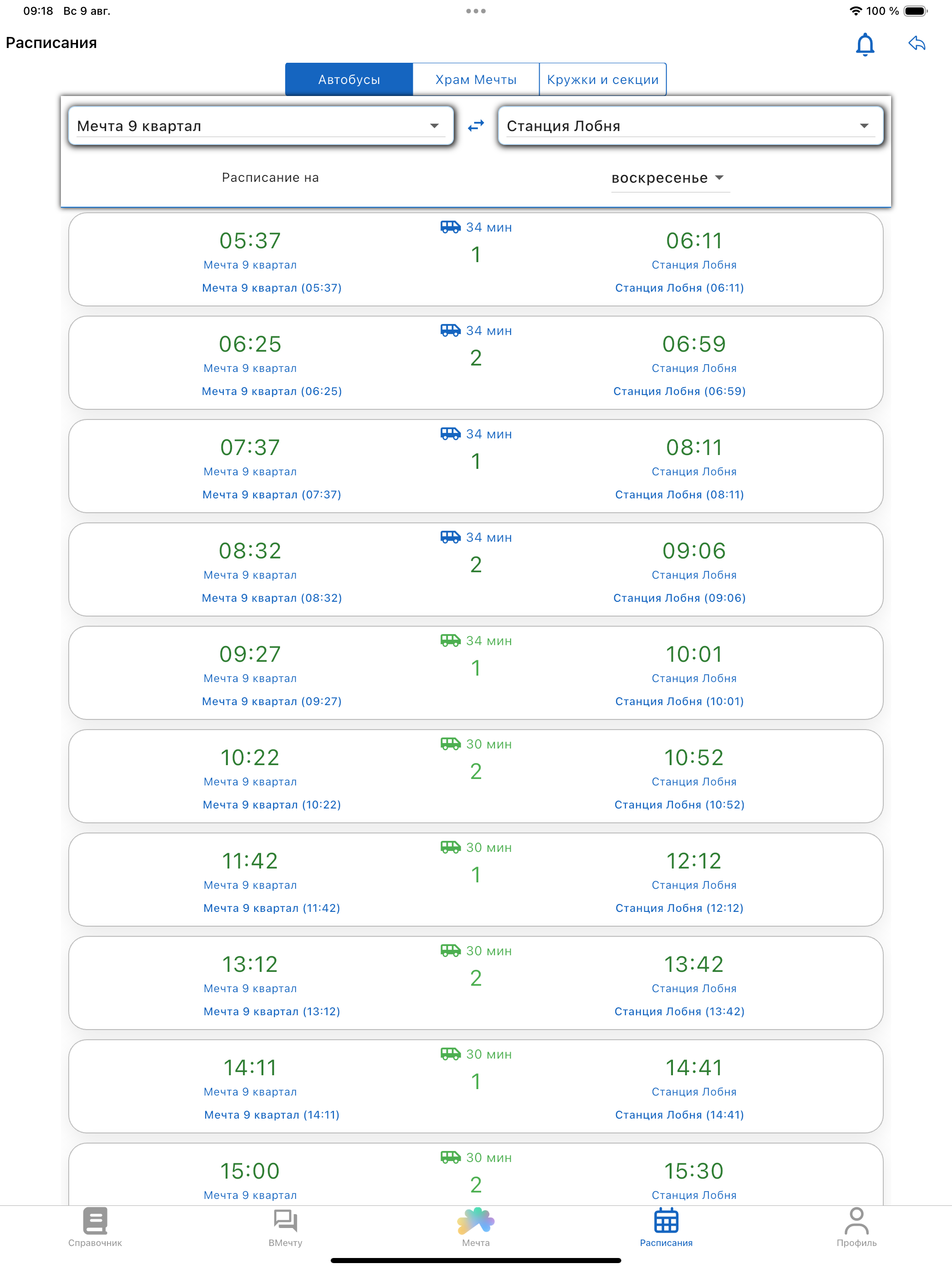
Task: Tap bus icon on 14:11 trip
Action: 451,1054
